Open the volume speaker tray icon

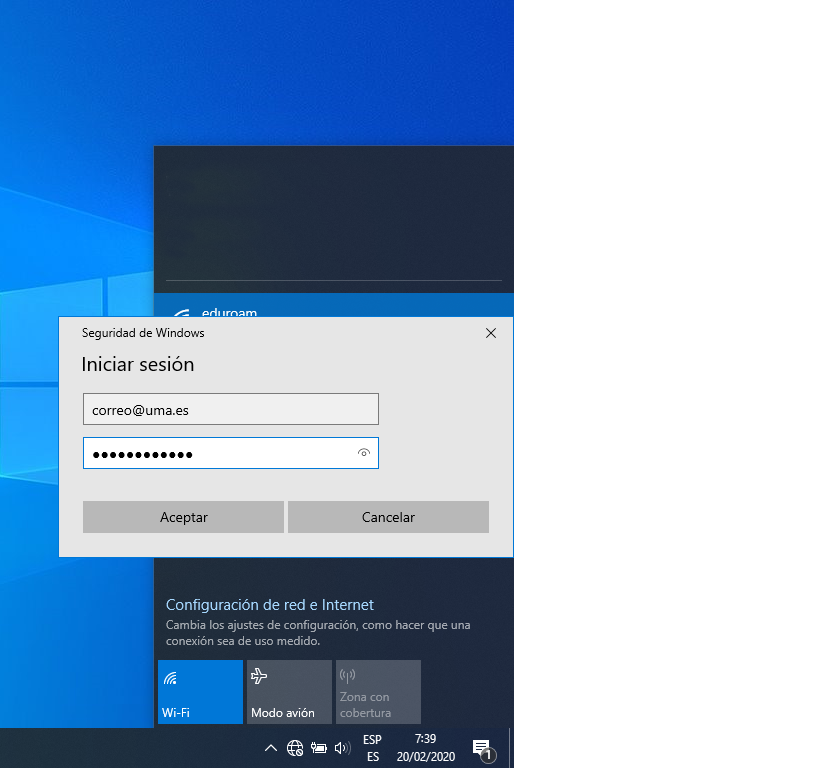(x=342, y=748)
